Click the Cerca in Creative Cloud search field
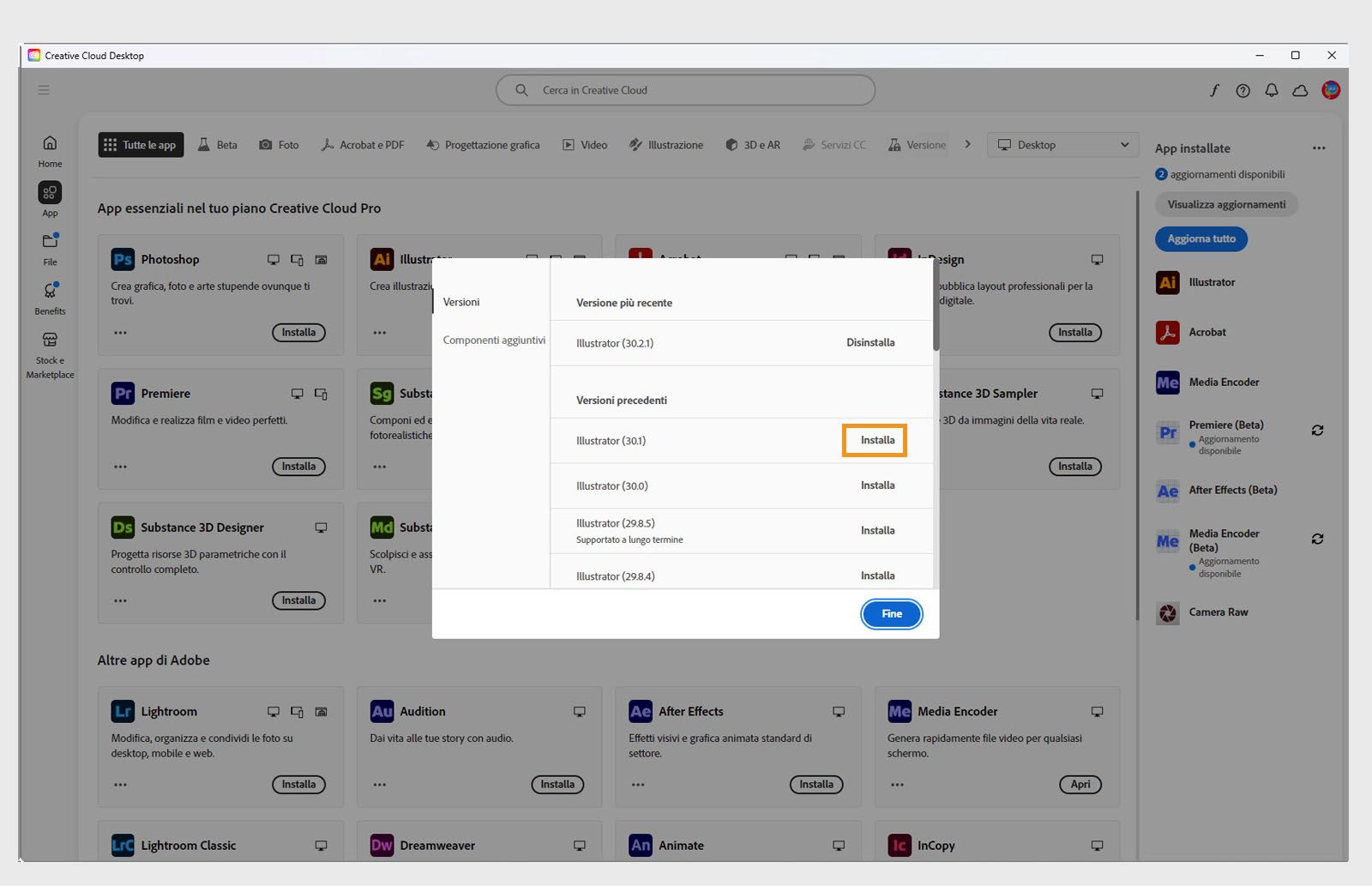Image resolution: width=1372 pixels, height=886 pixels. (x=684, y=90)
